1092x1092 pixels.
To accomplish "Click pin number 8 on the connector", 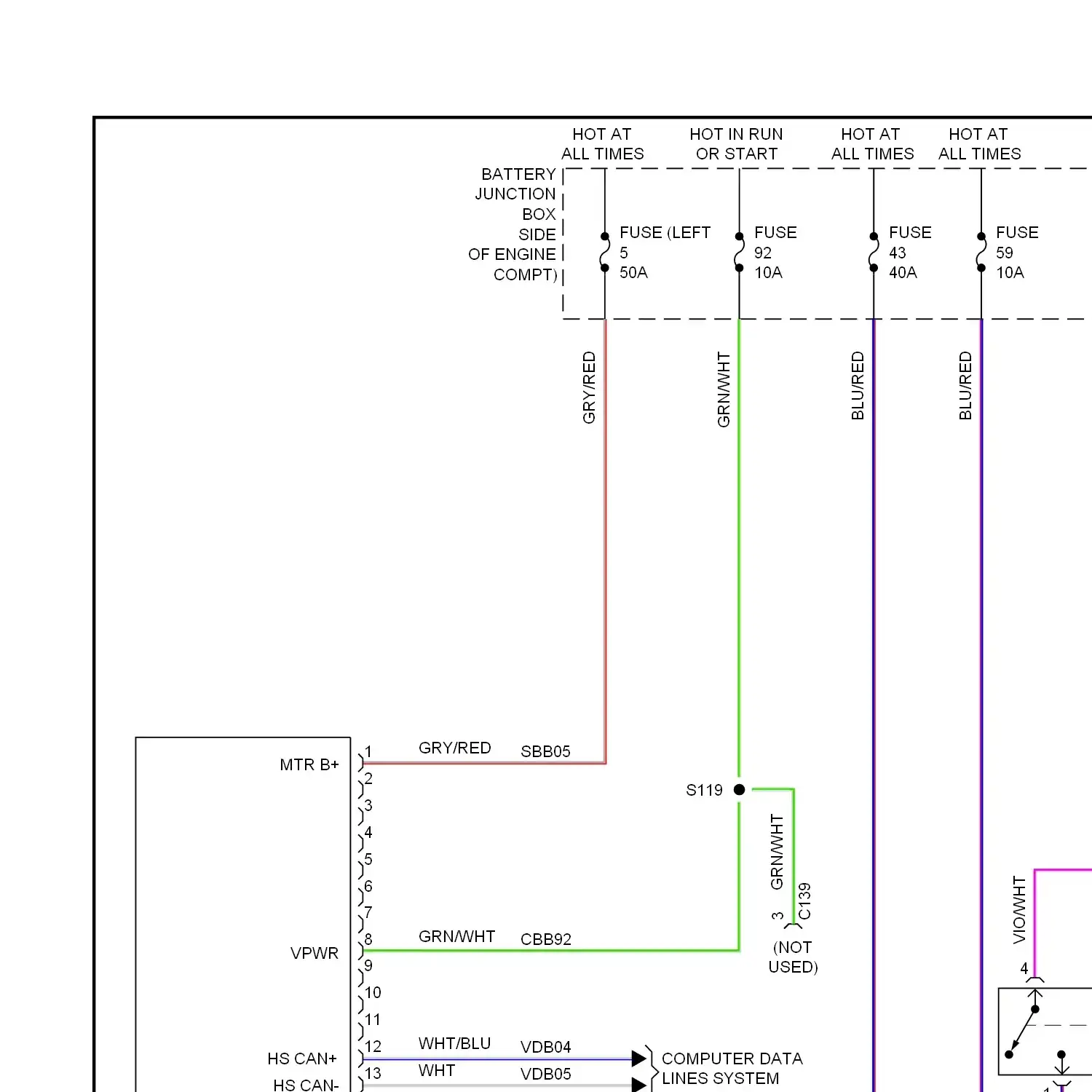I will click(368, 939).
